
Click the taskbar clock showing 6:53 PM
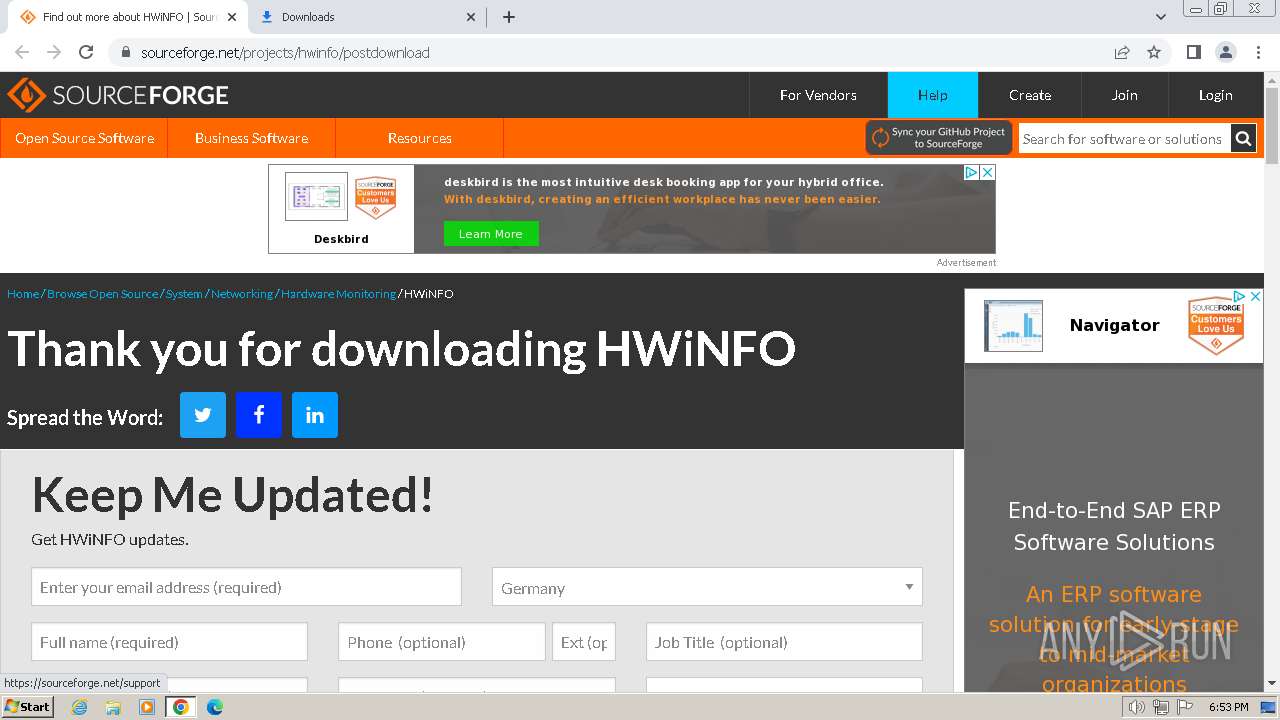coord(1228,707)
